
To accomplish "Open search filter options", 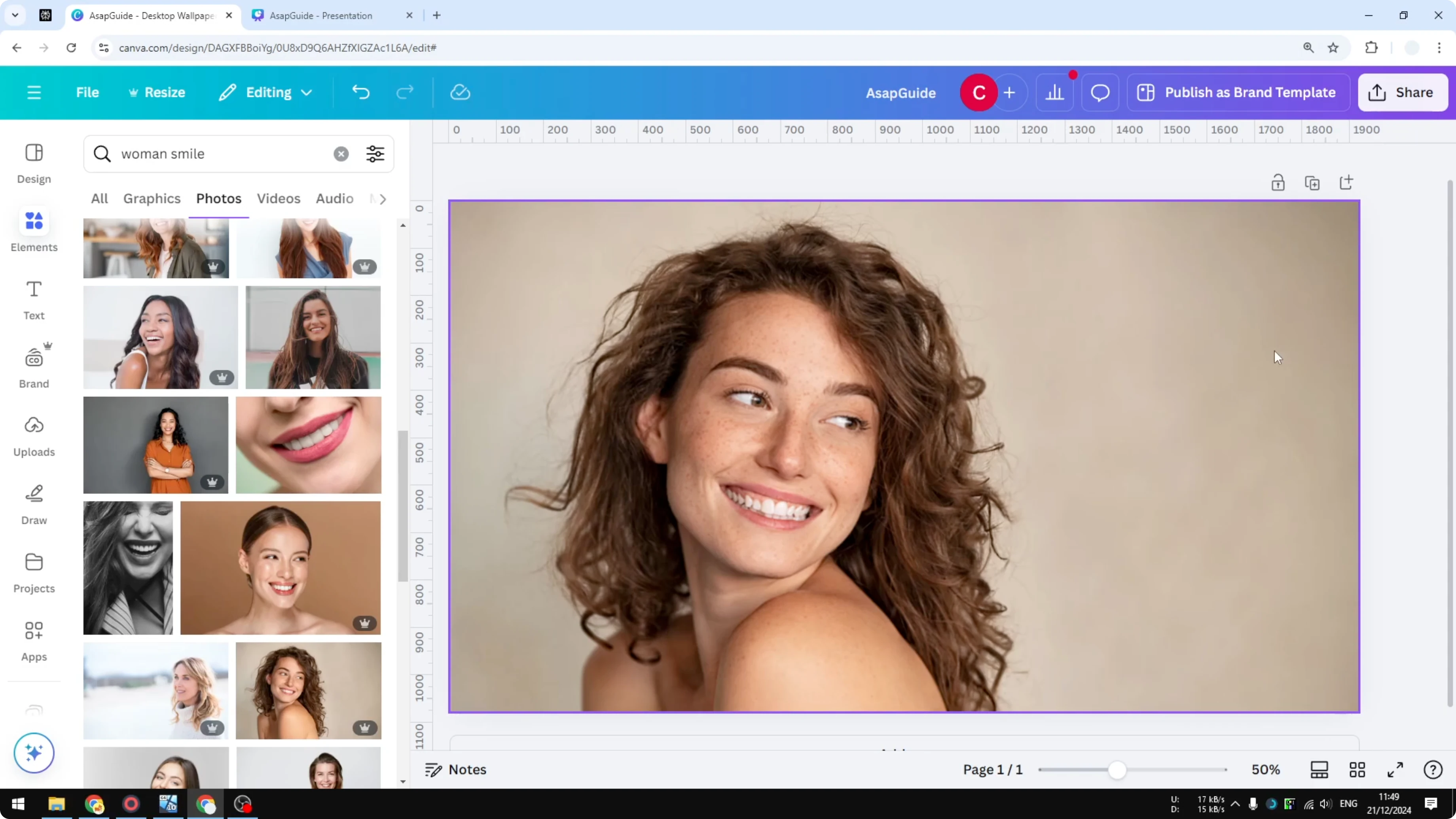I will (x=375, y=153).
